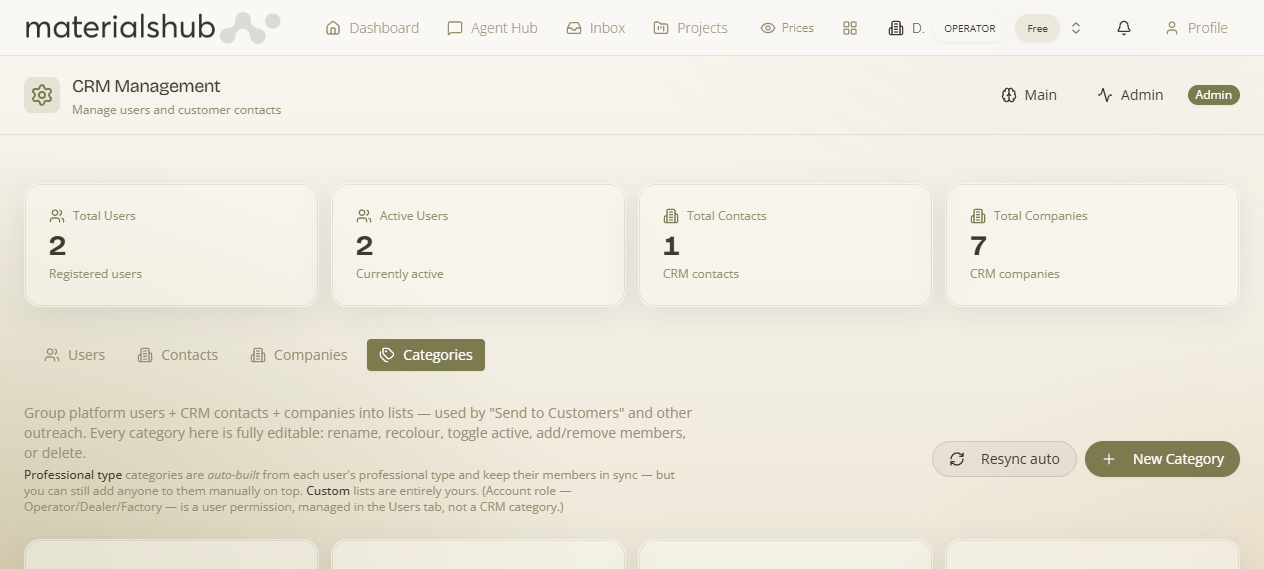
Task: Open the Profile menu
Action: click(x=1196, y=28)
